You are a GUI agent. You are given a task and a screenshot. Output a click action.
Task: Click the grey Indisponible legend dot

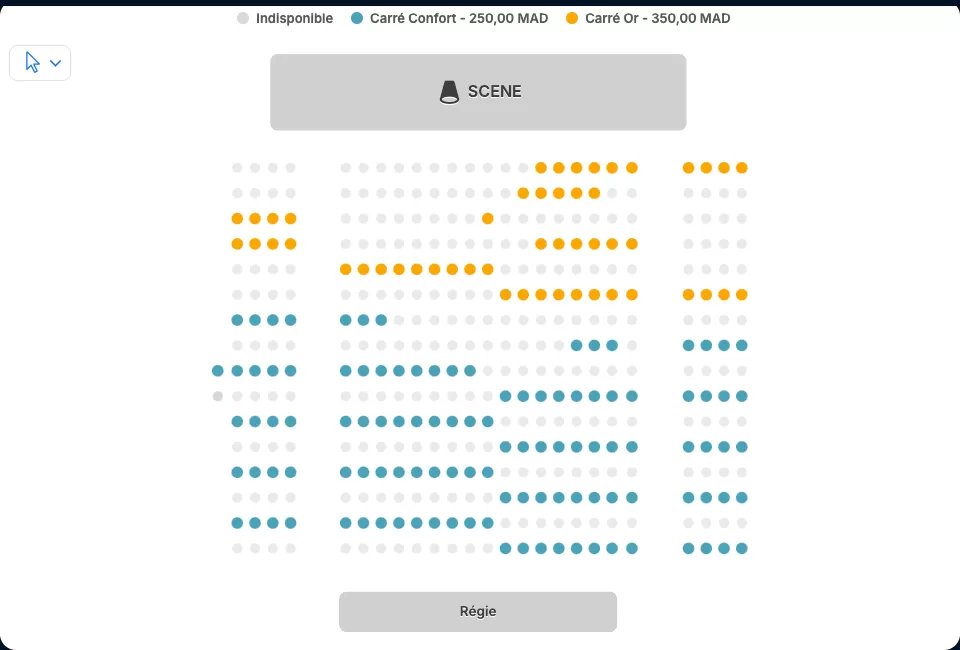coord(243,18)
